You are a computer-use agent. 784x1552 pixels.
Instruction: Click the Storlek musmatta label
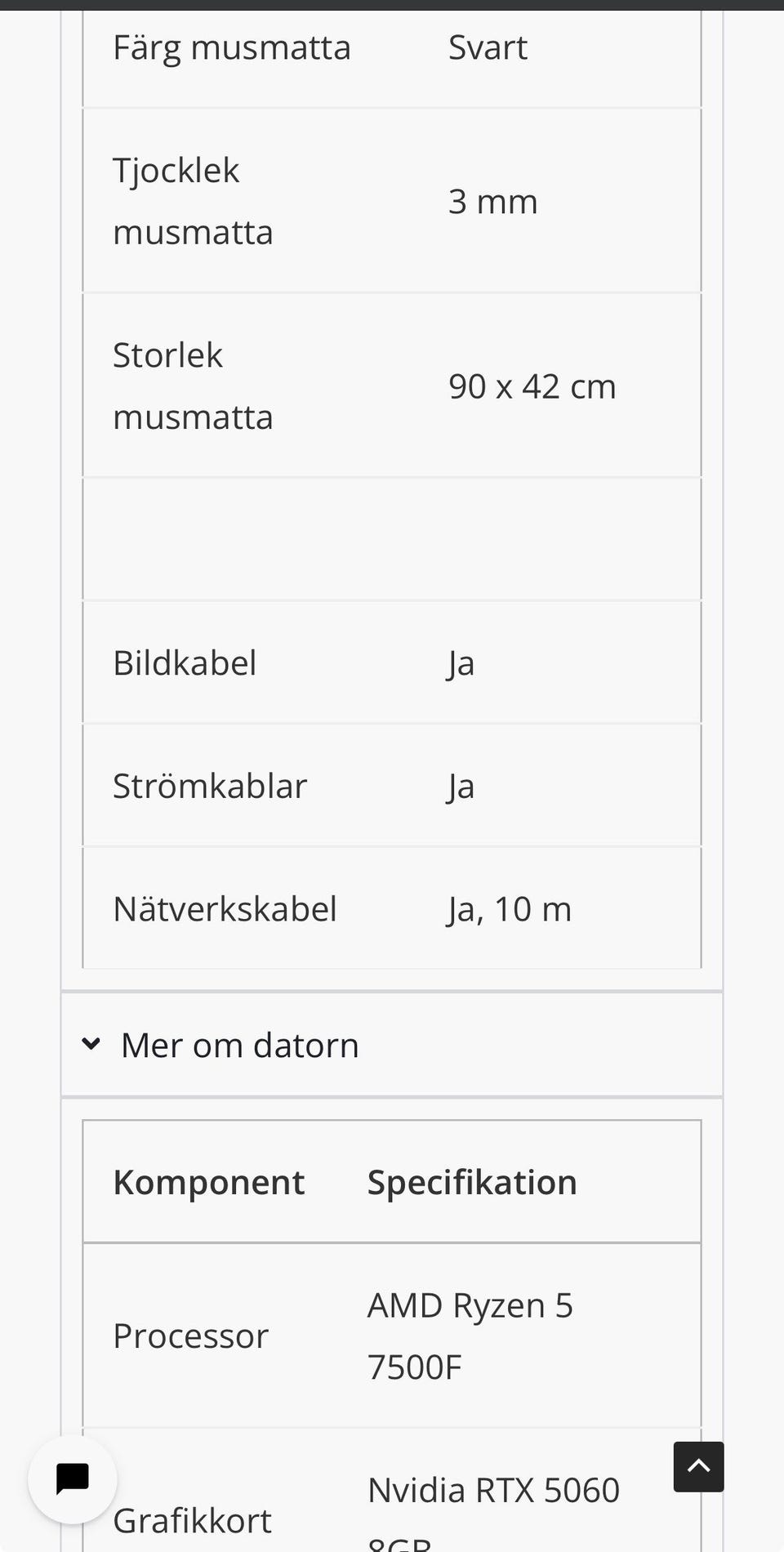point(193,386)
